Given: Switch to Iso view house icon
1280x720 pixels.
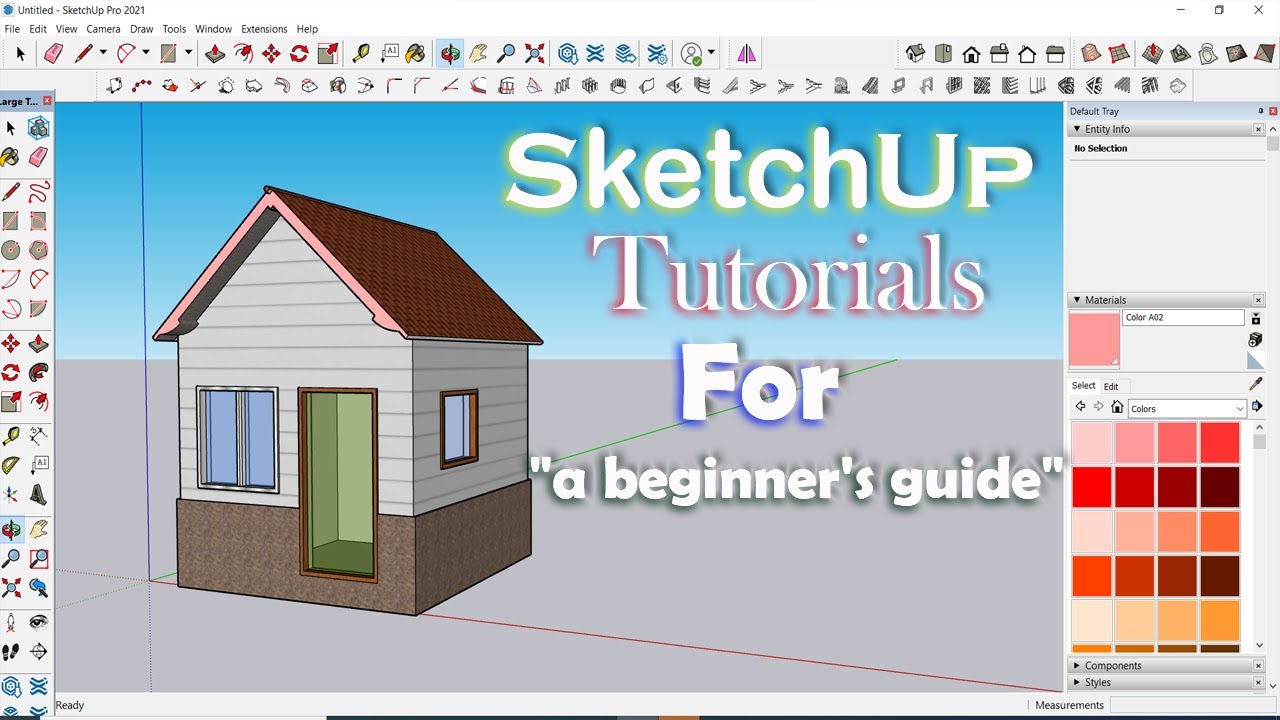Looking at the screenshot, I should tap(915, 54).
